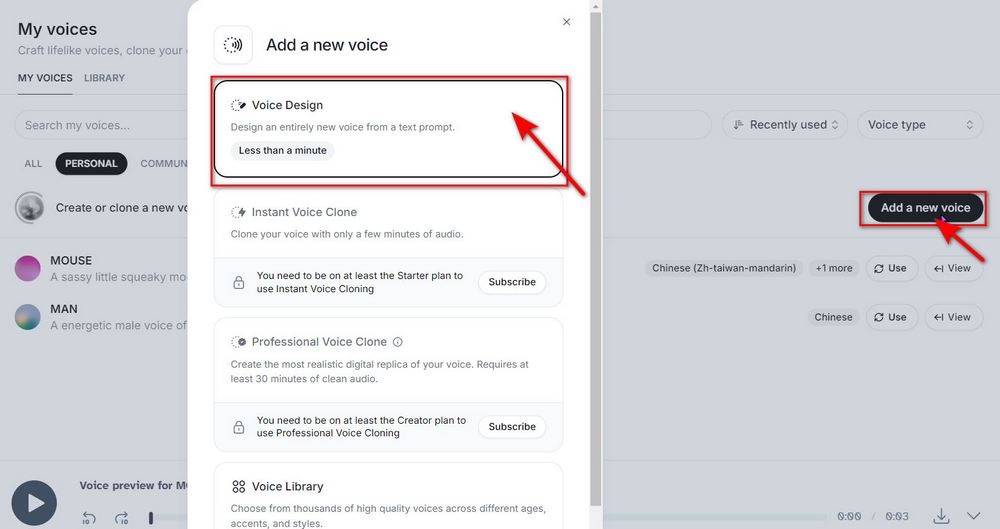1000x529 pixels.
Task: Click the Chinese tag on MAN row
Action: [833, 317]
